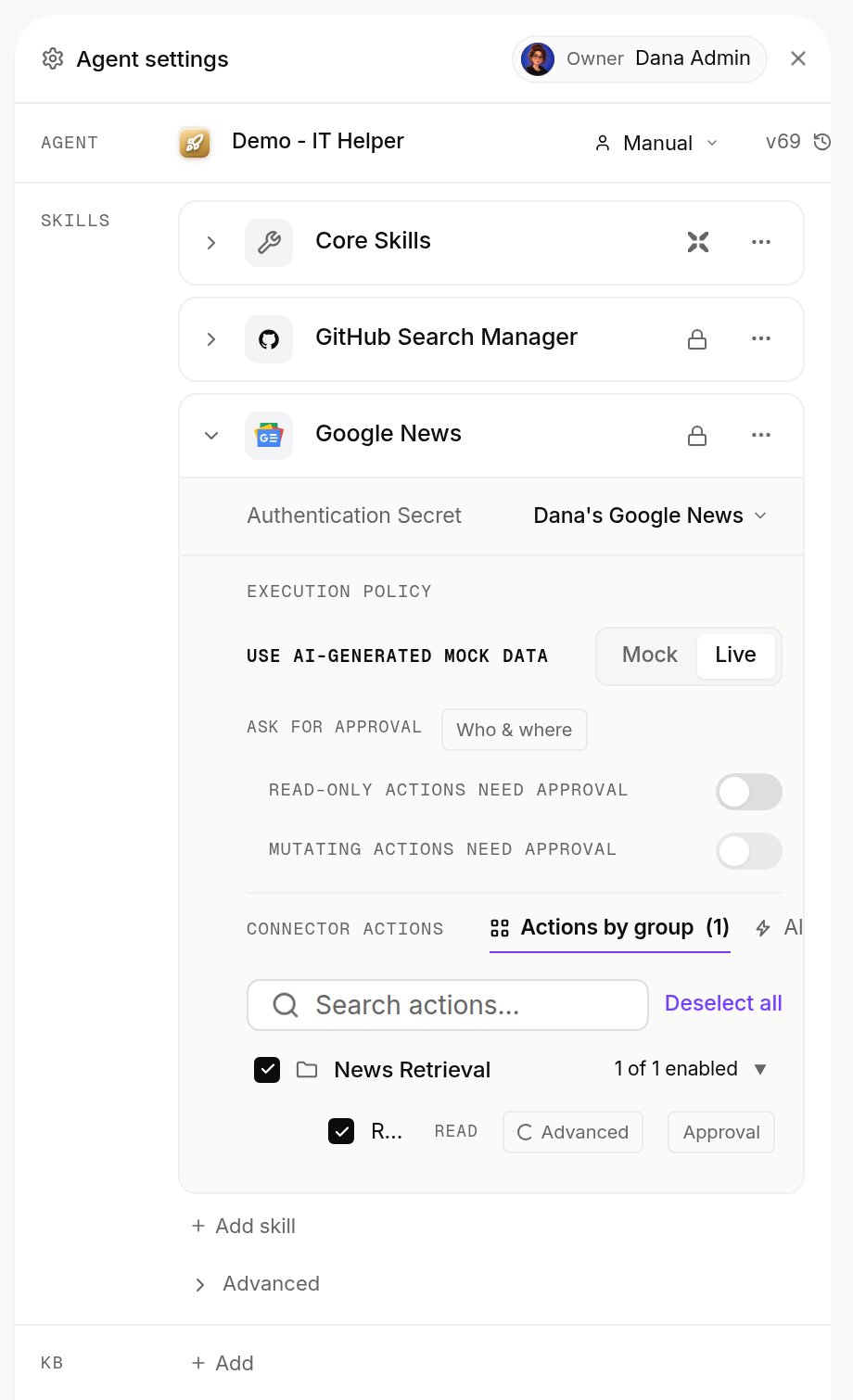Click Deselect all link

pyautogui.click(x=723, y=1003)
